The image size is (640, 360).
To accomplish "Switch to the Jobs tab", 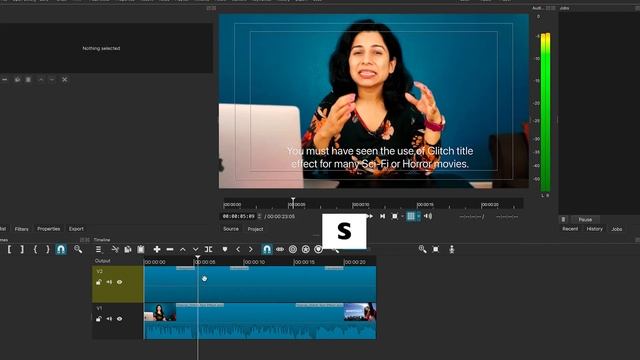I will (x=617, y=229).
